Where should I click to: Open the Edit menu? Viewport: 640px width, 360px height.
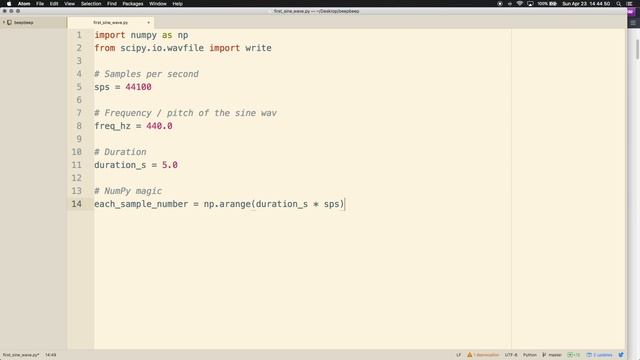click(54, 4)
